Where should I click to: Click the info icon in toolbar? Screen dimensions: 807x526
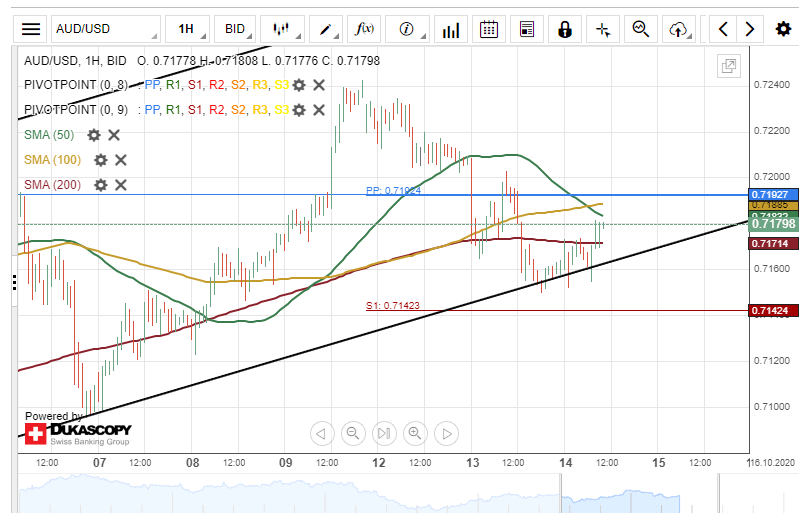point(407,29)
